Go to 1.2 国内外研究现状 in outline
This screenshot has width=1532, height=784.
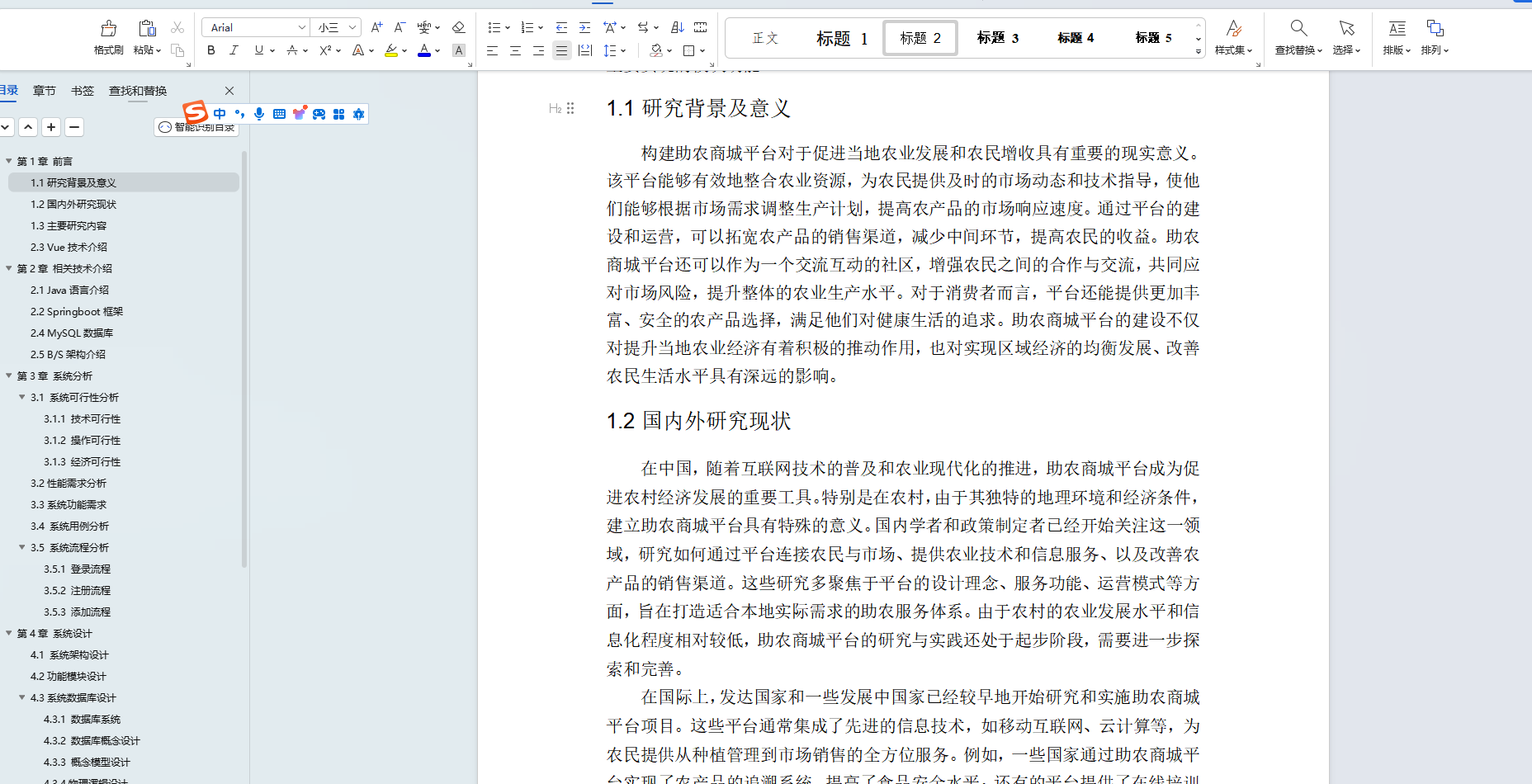(x=73, y=204)
